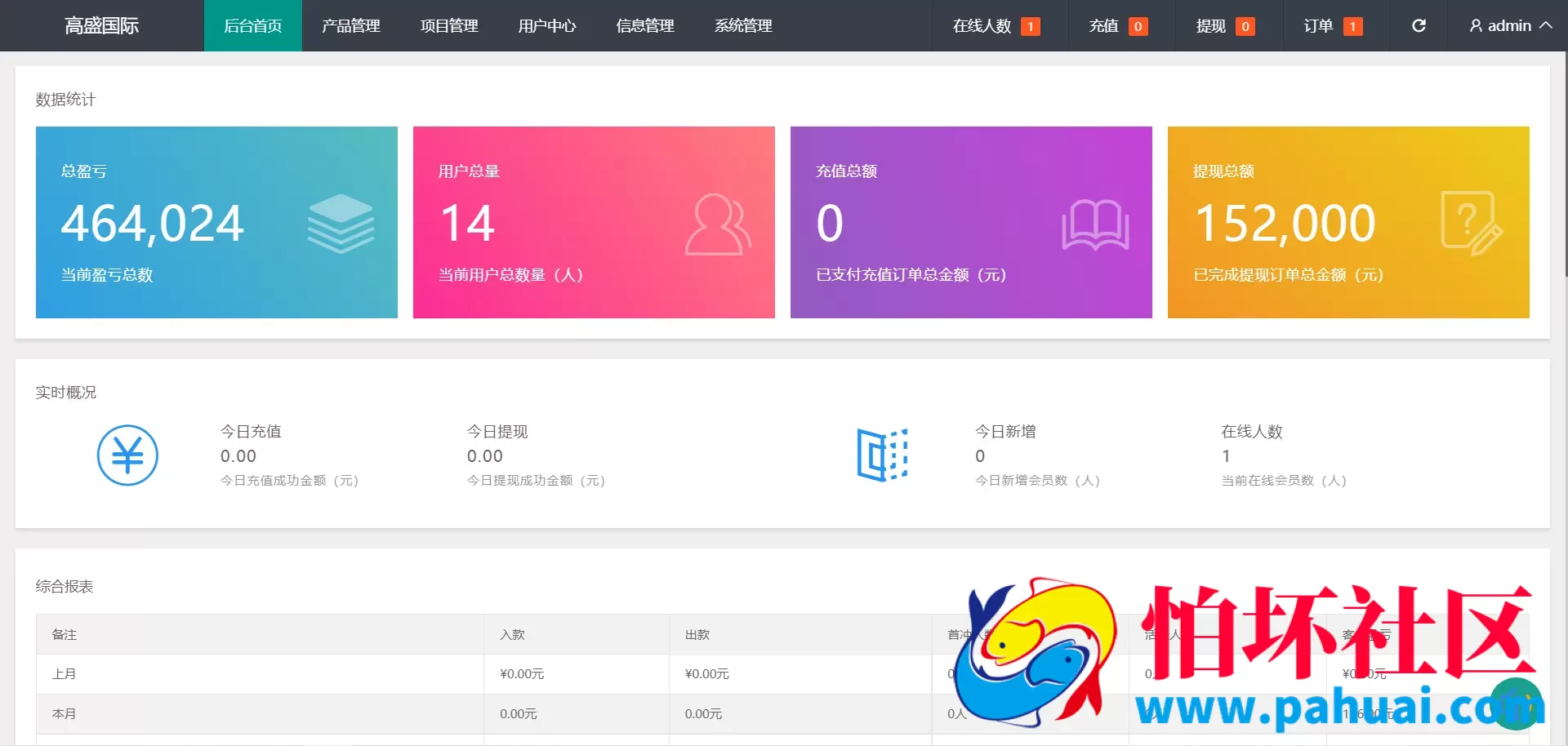Viewport: 1568px width, 746px height.
Task: Click the 在线人数 label in 实时概况
Action: pos(1252,431)
